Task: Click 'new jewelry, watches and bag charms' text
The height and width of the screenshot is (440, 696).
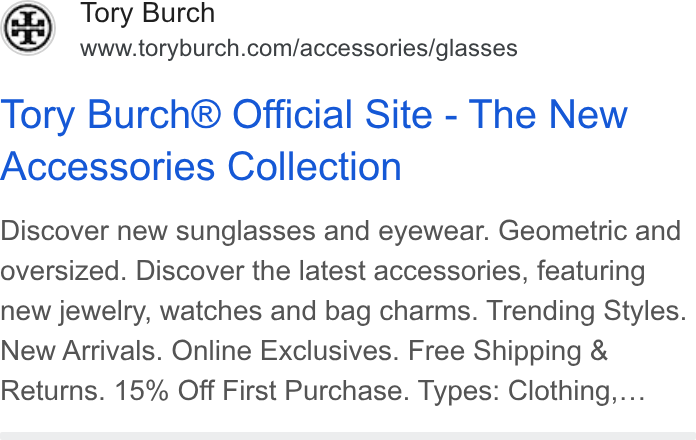Action: [x=239, y=311]
